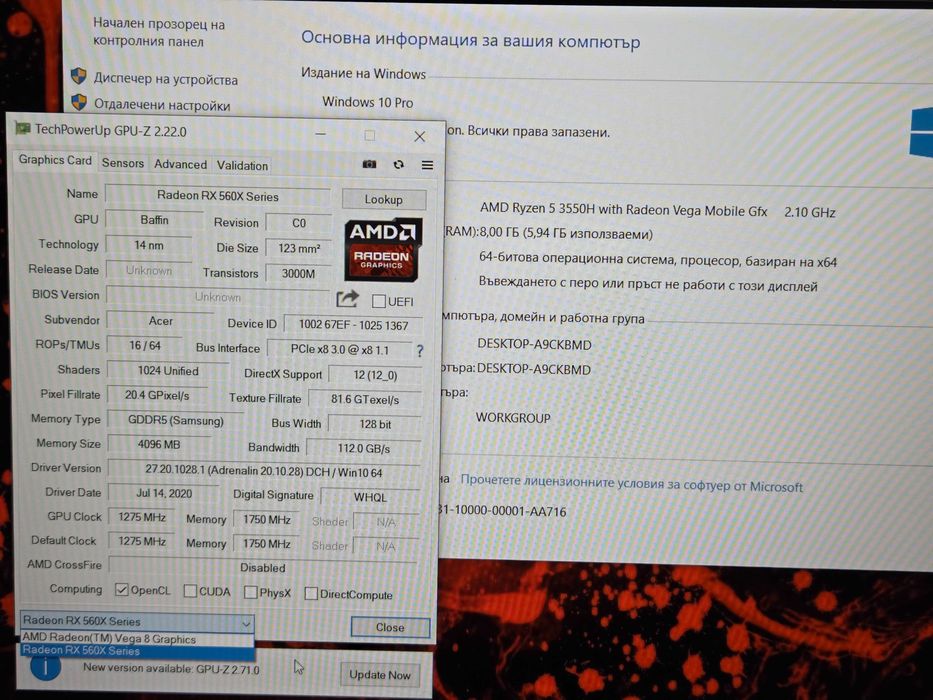Click the Close button in GPU-Z

point(390,627)
